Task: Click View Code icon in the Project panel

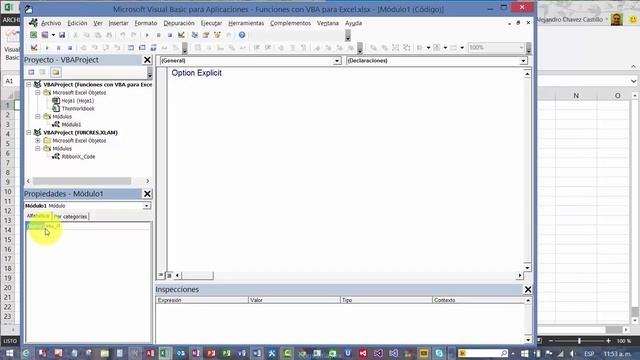Action: point(31,72)
